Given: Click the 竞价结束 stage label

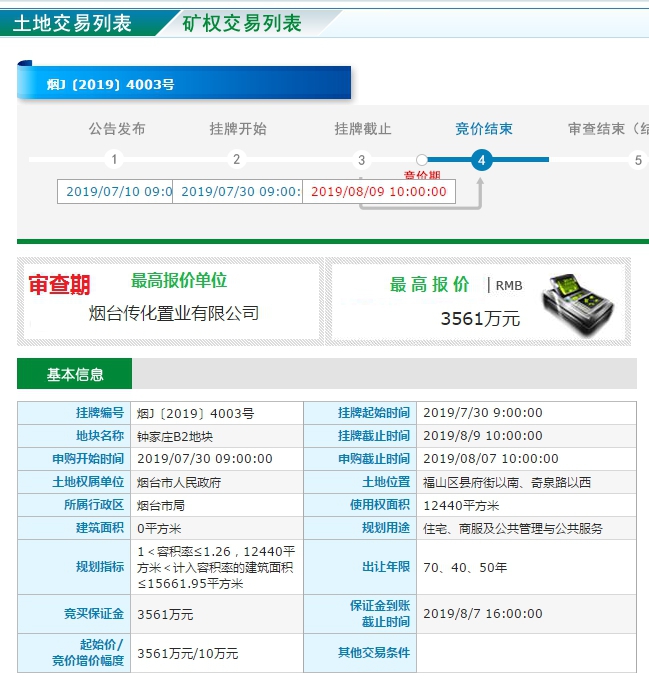Looking at the screenshot, I should (484, 129).
